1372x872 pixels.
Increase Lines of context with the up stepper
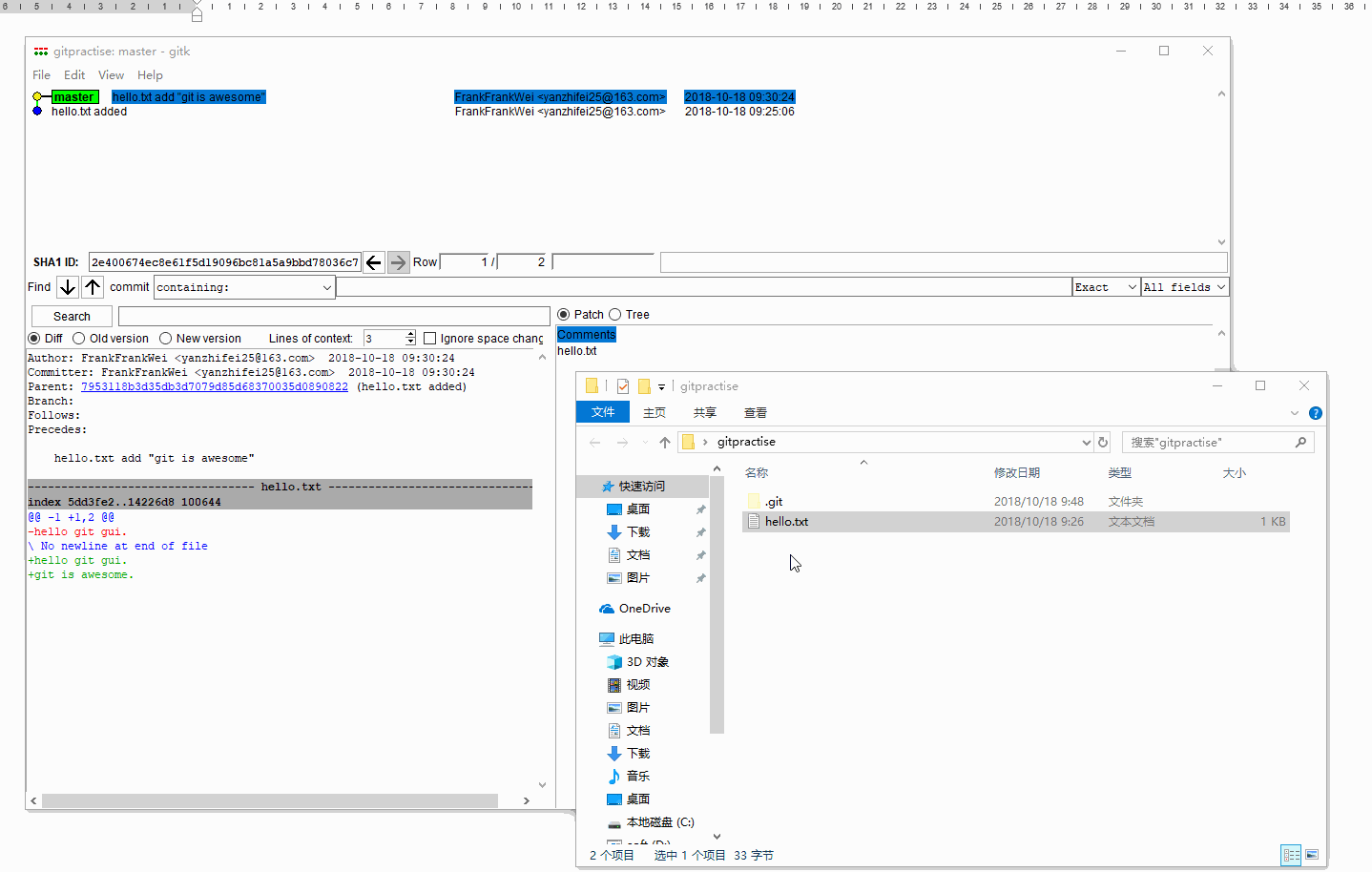tap(408, 333)
